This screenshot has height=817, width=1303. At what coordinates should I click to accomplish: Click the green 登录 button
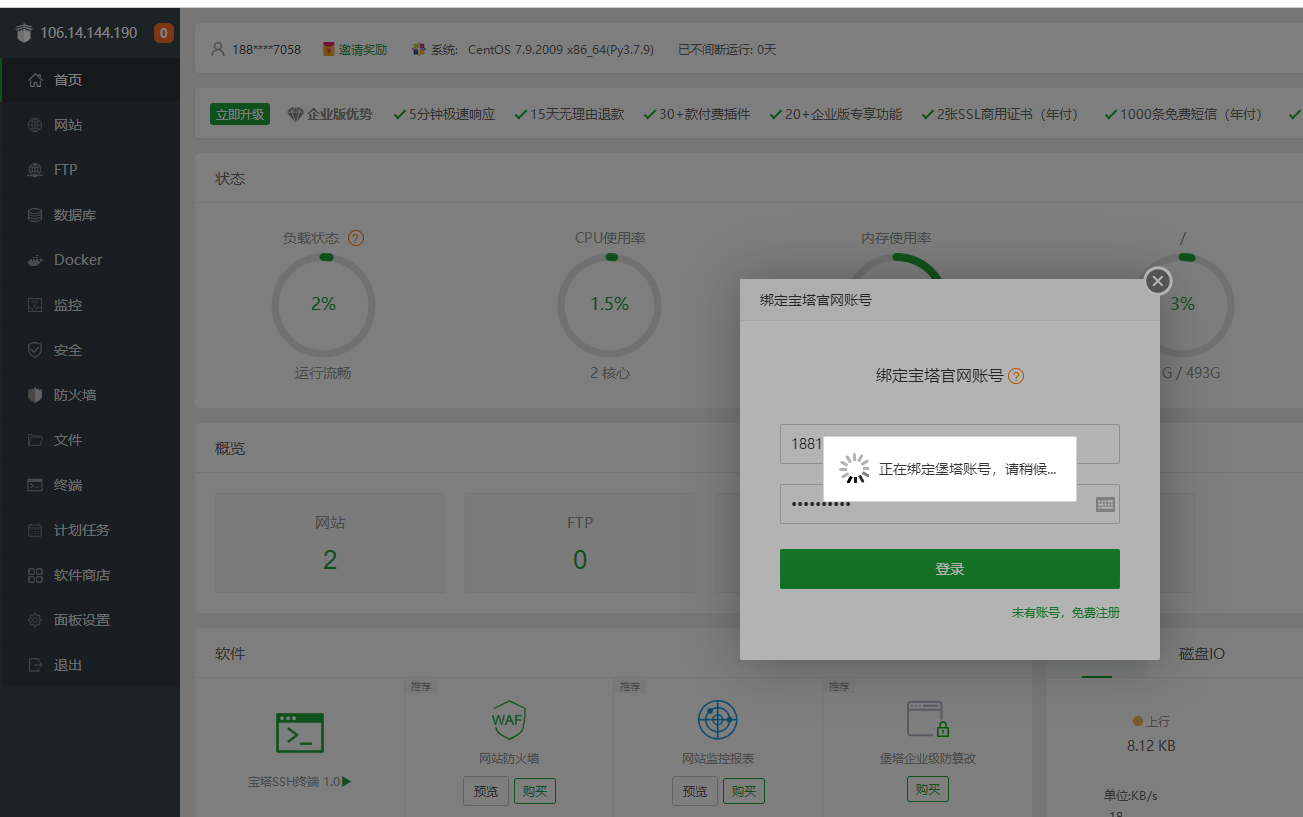(x=950, y=569)
